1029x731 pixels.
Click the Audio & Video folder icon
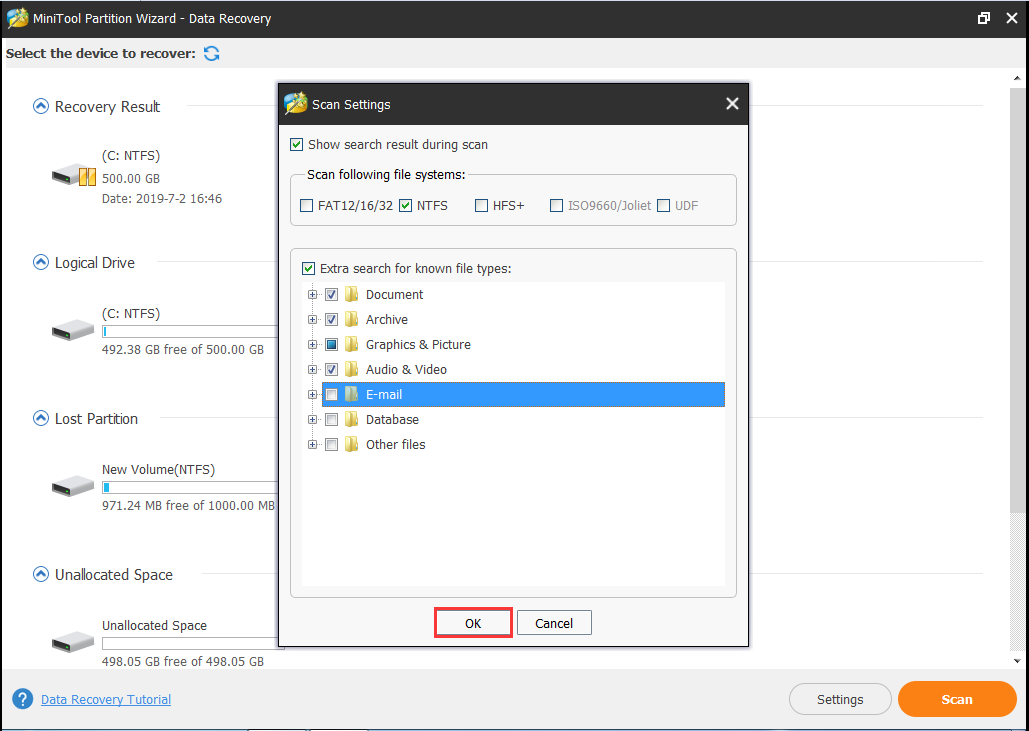point(352,369)
